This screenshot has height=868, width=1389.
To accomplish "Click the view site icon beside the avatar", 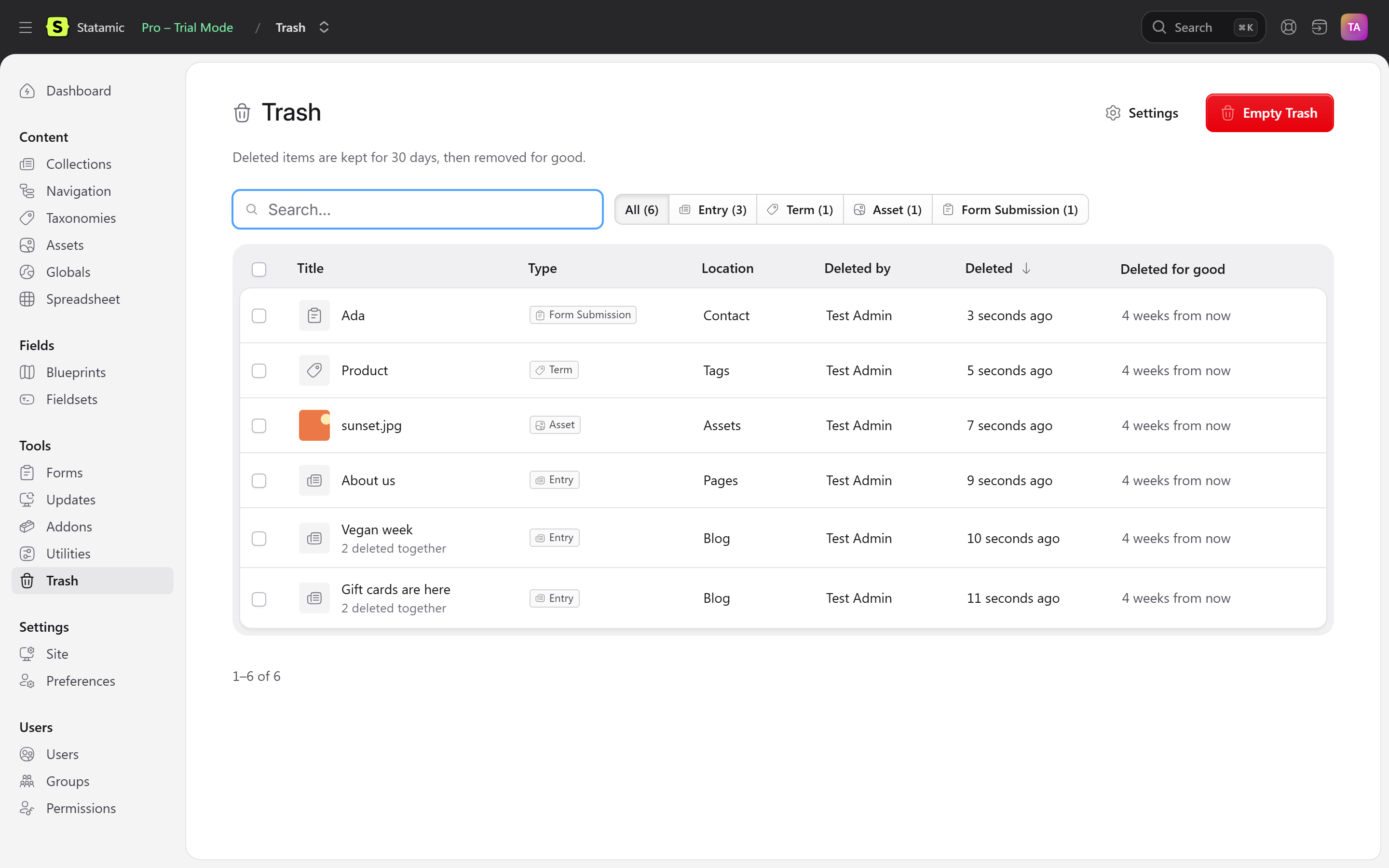I will click(x=1319, y=27).
